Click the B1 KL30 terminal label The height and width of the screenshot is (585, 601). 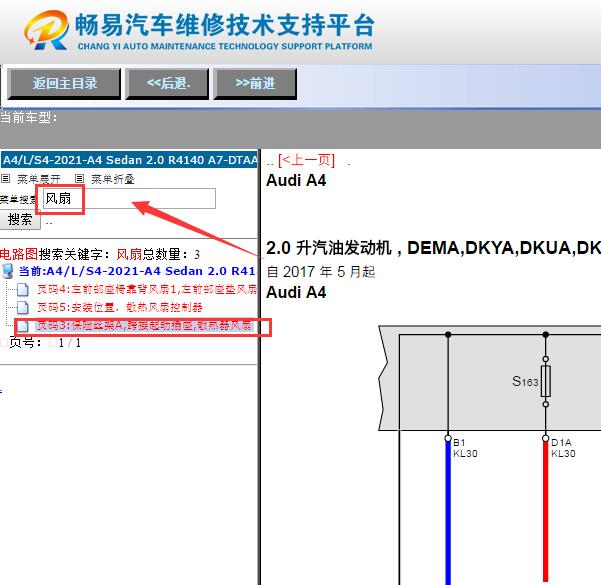tap(465, 448)
